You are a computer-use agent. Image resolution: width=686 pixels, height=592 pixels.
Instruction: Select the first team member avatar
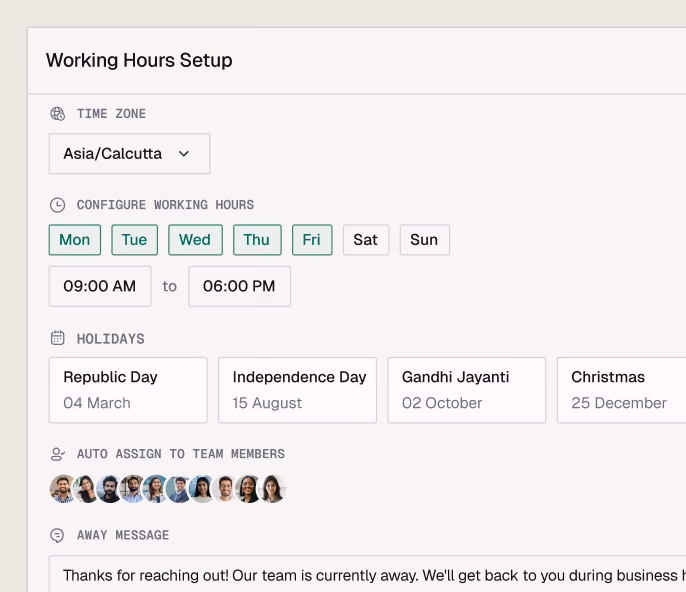(x=63, y=489)
